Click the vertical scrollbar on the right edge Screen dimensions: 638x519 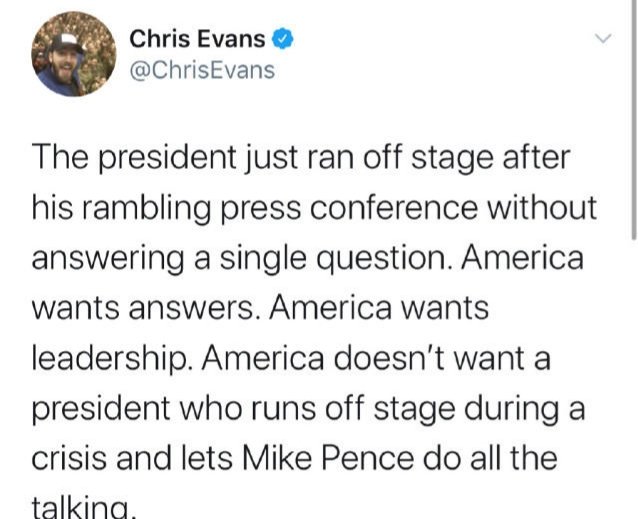click(x=634, y=120)
